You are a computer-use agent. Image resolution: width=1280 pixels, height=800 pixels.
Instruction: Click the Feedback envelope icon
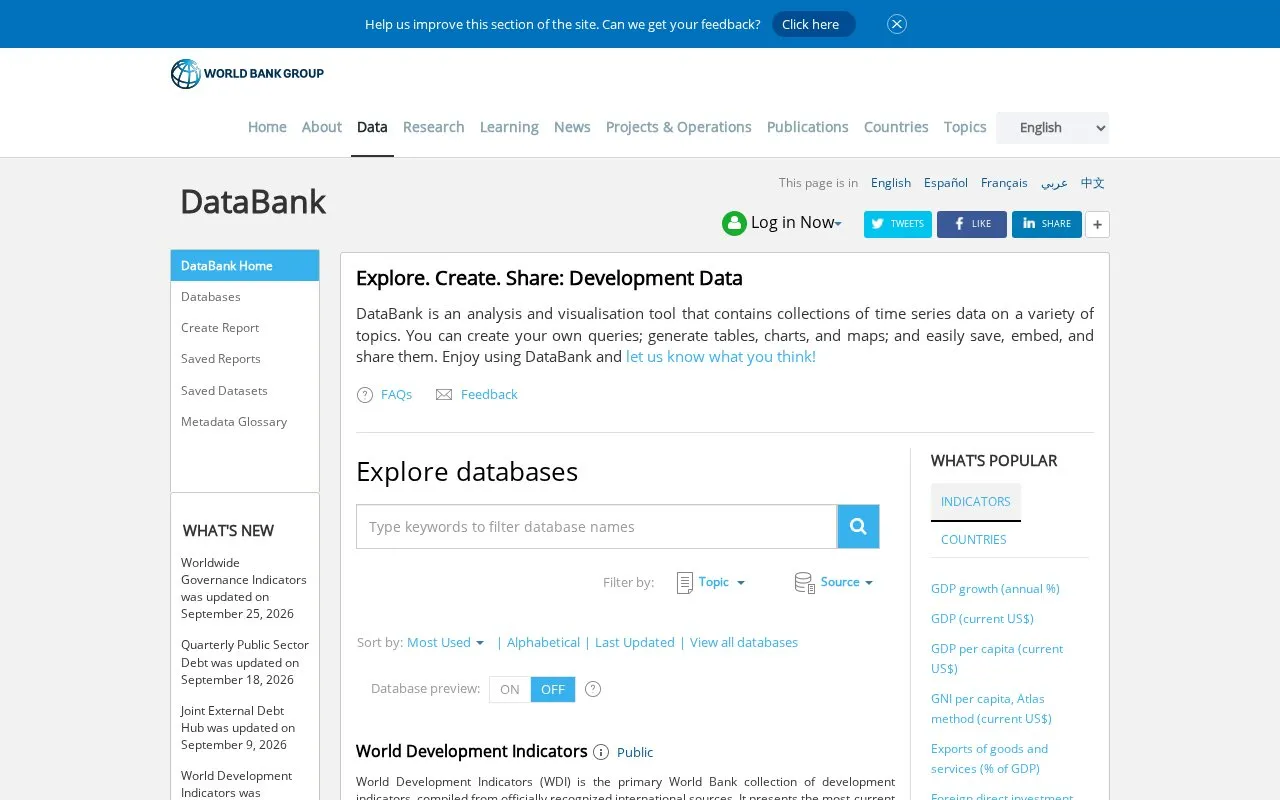coord(444,395)
